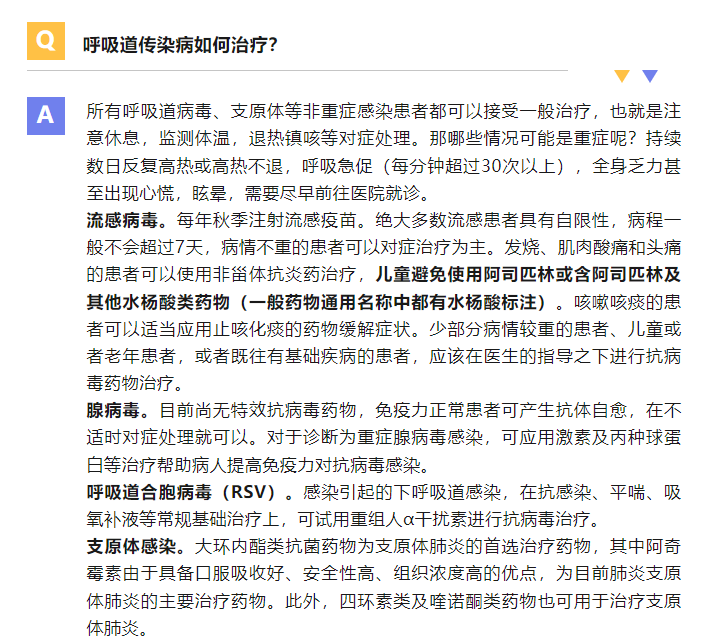Click the bold heading 呼吸道合胞病毒（RSV）
The height and width of the screenshot is (639, 702).
181,493
